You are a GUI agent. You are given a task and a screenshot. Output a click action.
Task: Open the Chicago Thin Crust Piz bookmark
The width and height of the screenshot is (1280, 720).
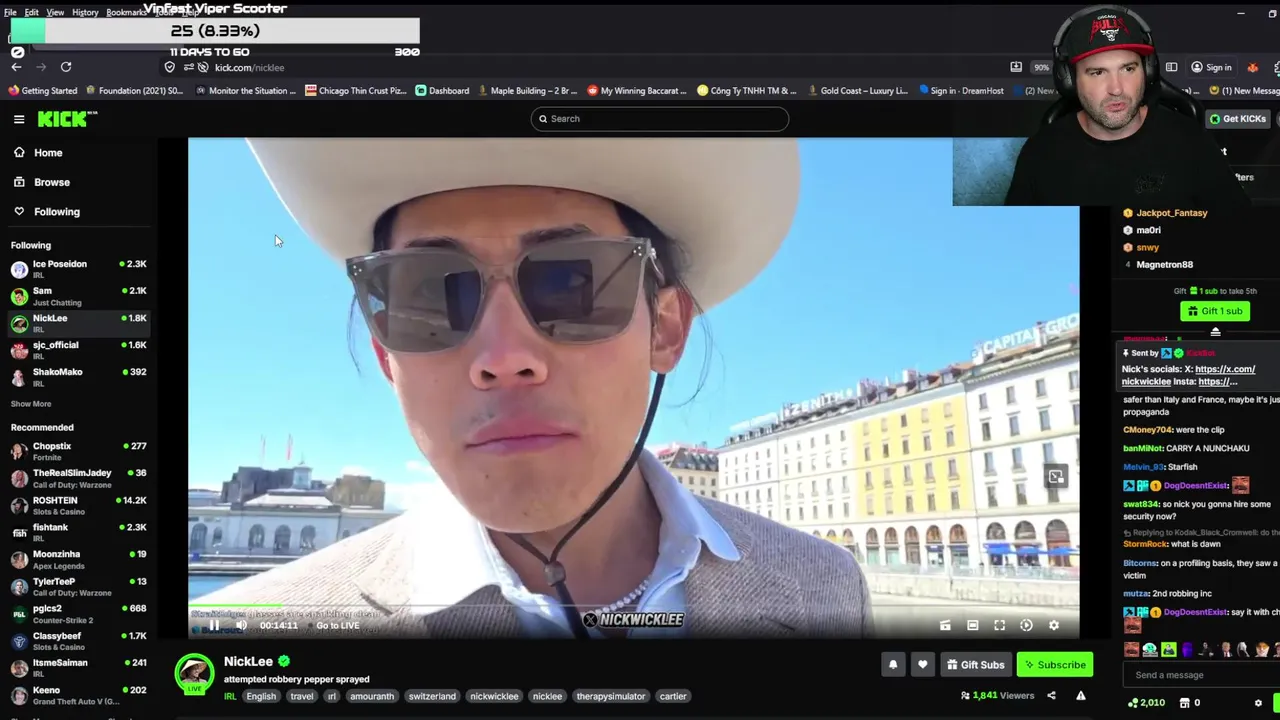pos(356,91)
